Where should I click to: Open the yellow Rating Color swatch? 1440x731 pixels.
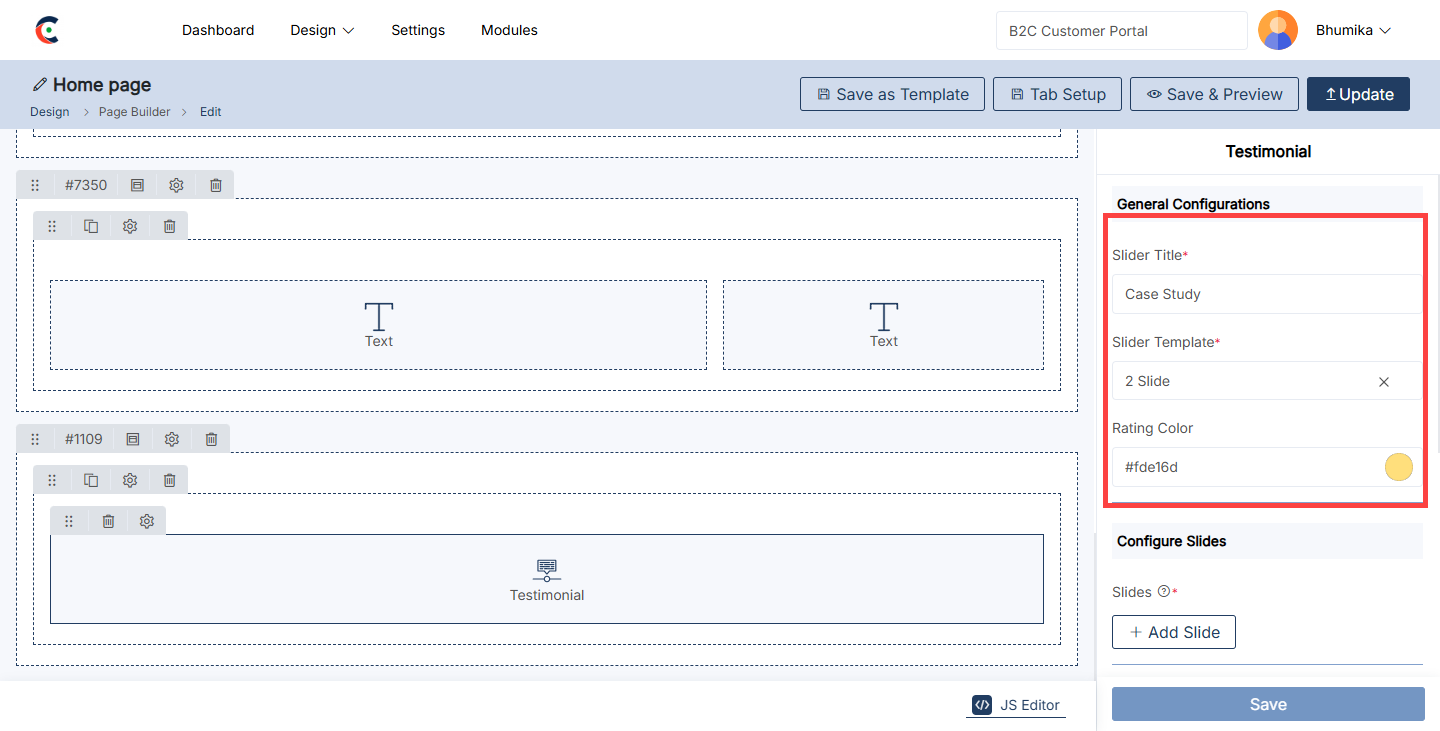[x=1398, y=467]
